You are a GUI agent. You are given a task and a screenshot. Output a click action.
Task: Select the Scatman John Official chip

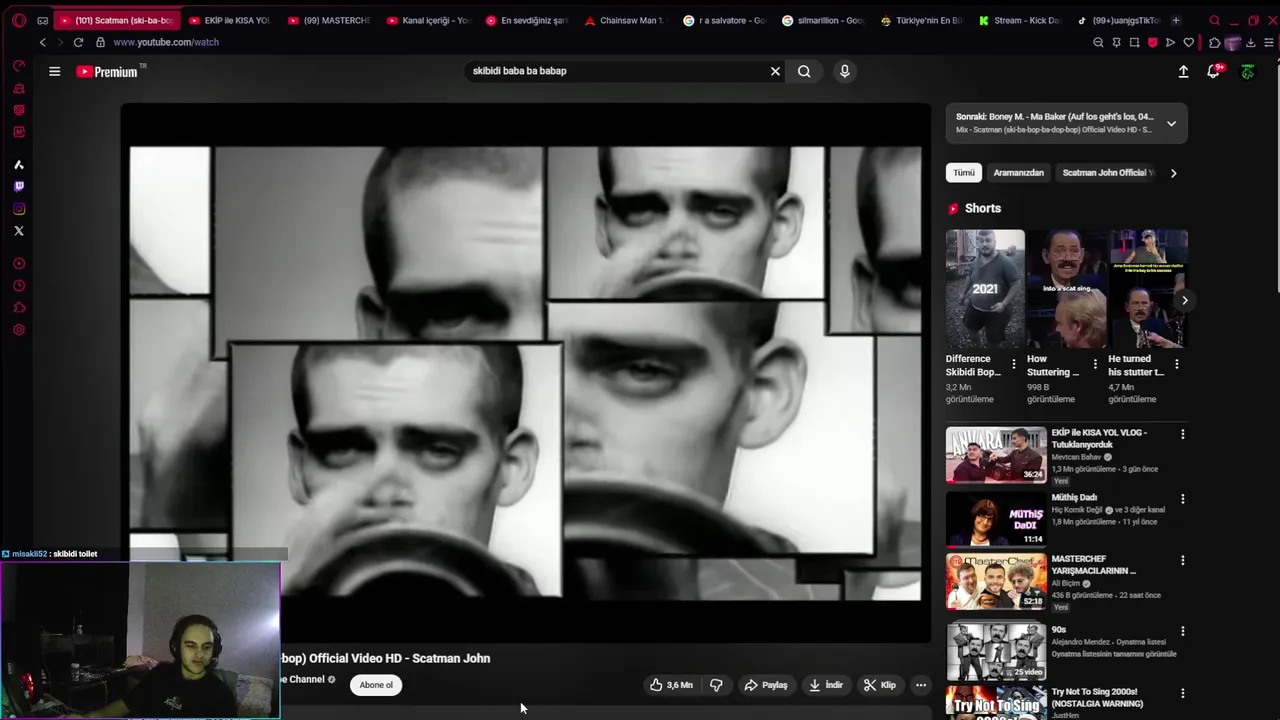tap(1106, 173)
